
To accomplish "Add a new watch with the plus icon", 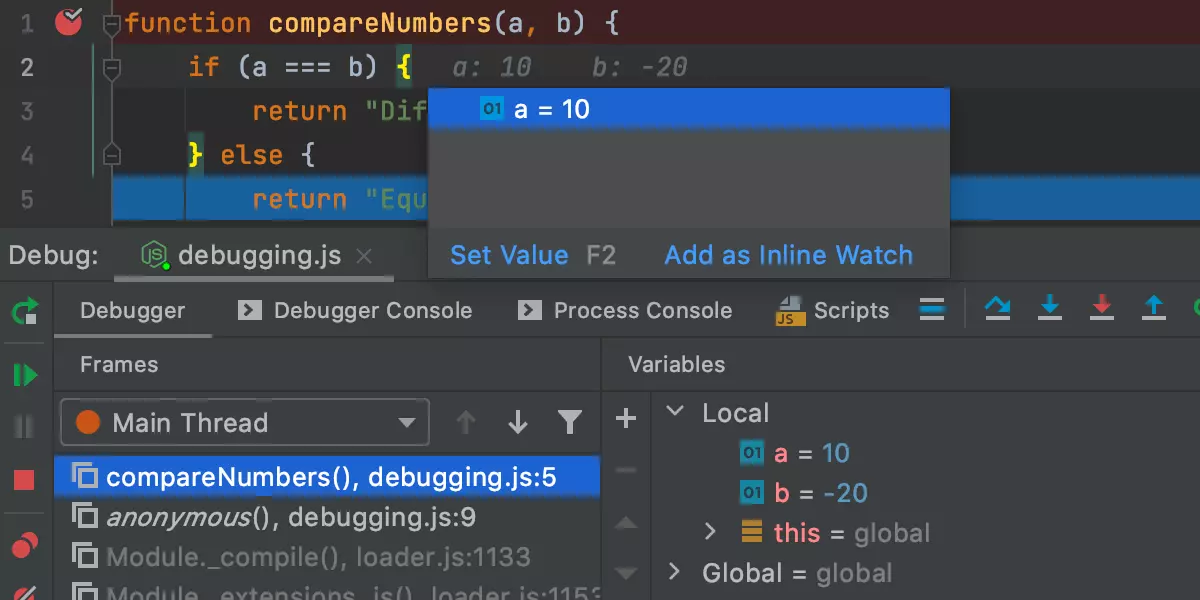I will coord(624,420).
